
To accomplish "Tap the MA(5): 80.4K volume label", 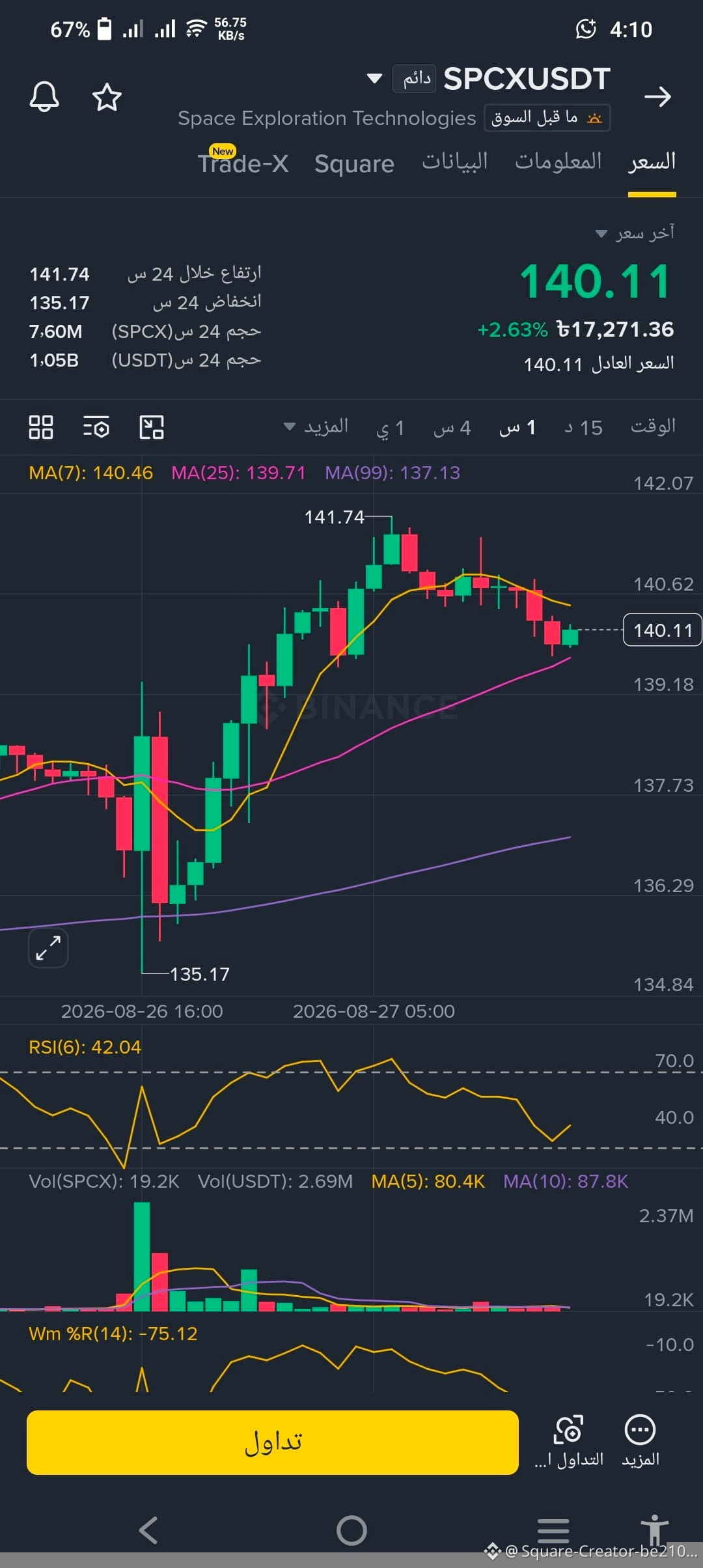I will tap(428, 1181).
